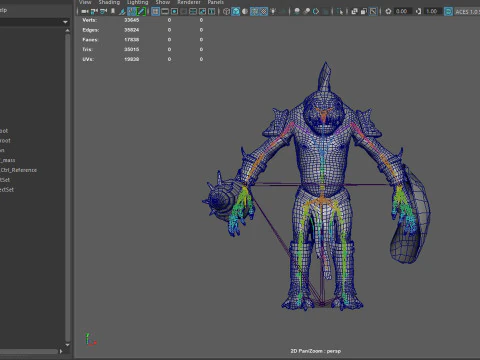Click the bookmarks icon in panel toolbar
Image resolution: width=480 pixels, height=360 pixels.
113,11
